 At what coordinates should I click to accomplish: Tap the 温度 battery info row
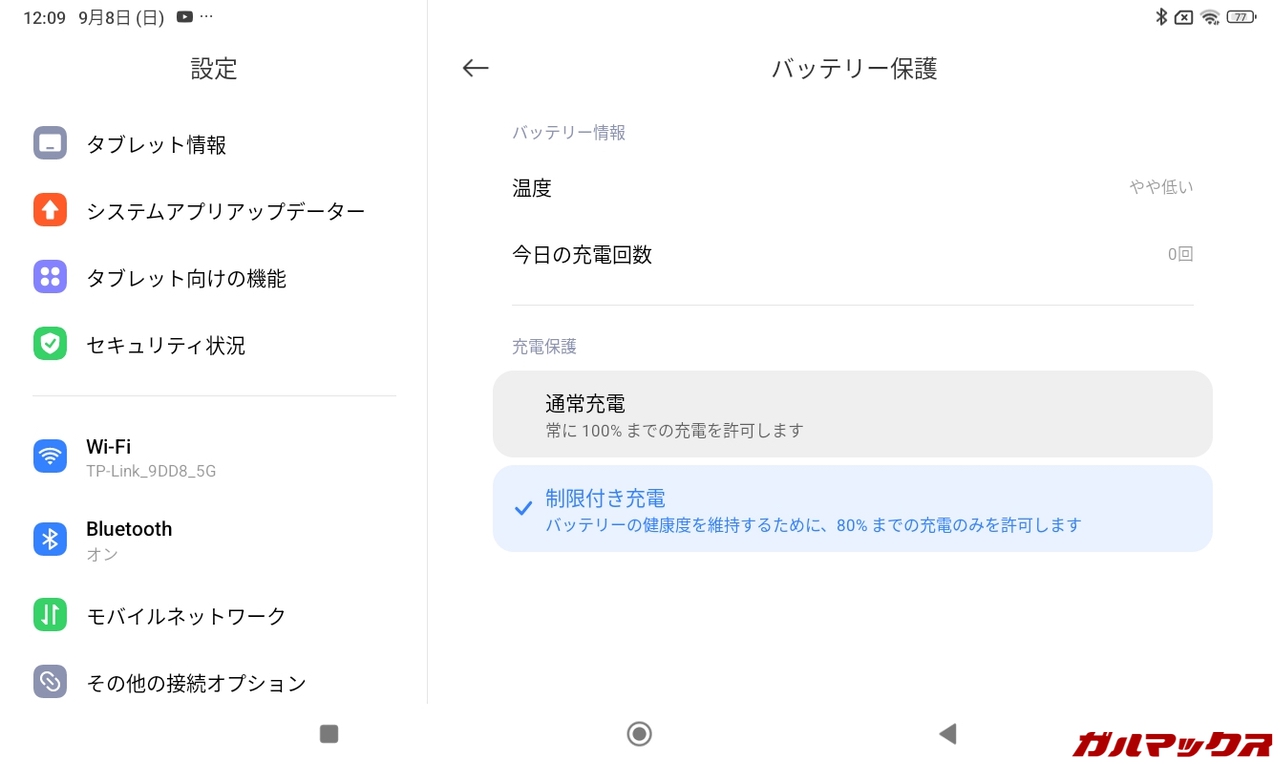pos(852,188)
